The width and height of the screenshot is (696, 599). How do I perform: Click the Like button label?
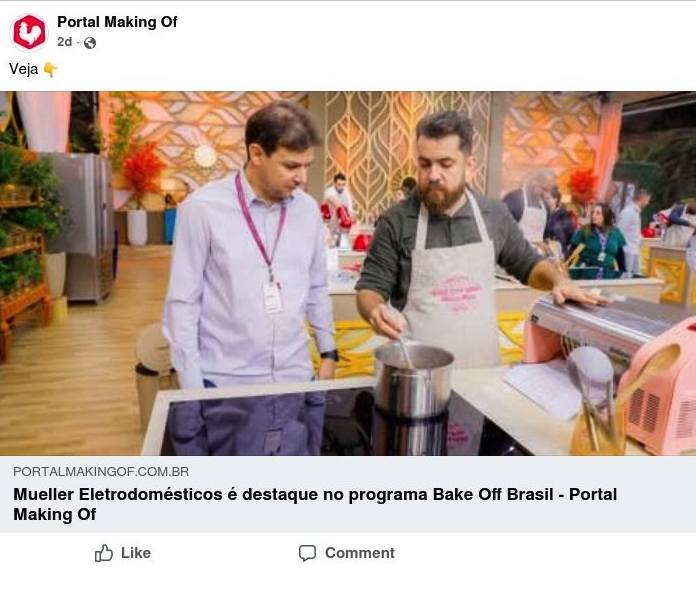pyautogui.click(x=136, y=553)
